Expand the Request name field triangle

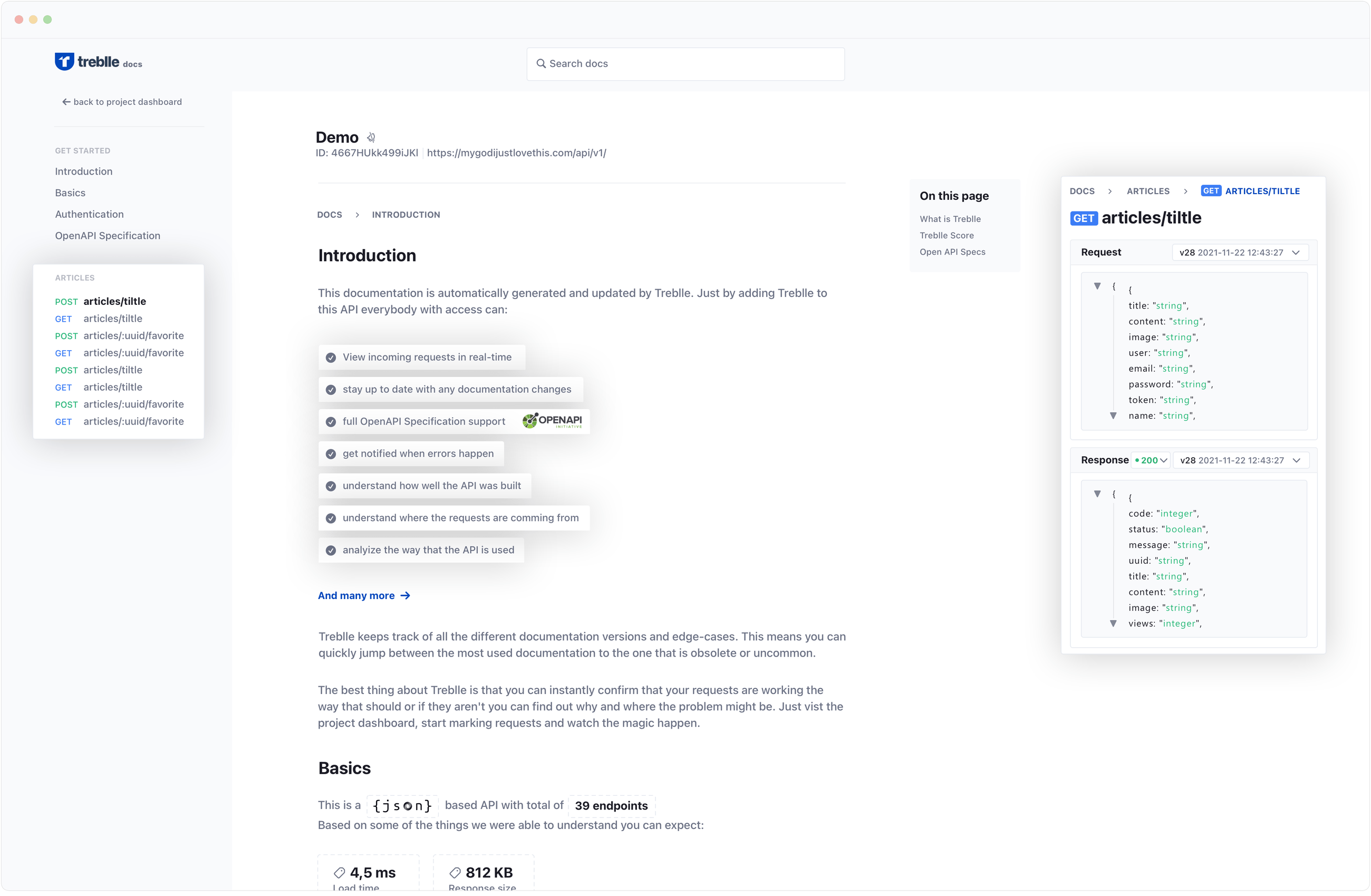coord(1113,416)
